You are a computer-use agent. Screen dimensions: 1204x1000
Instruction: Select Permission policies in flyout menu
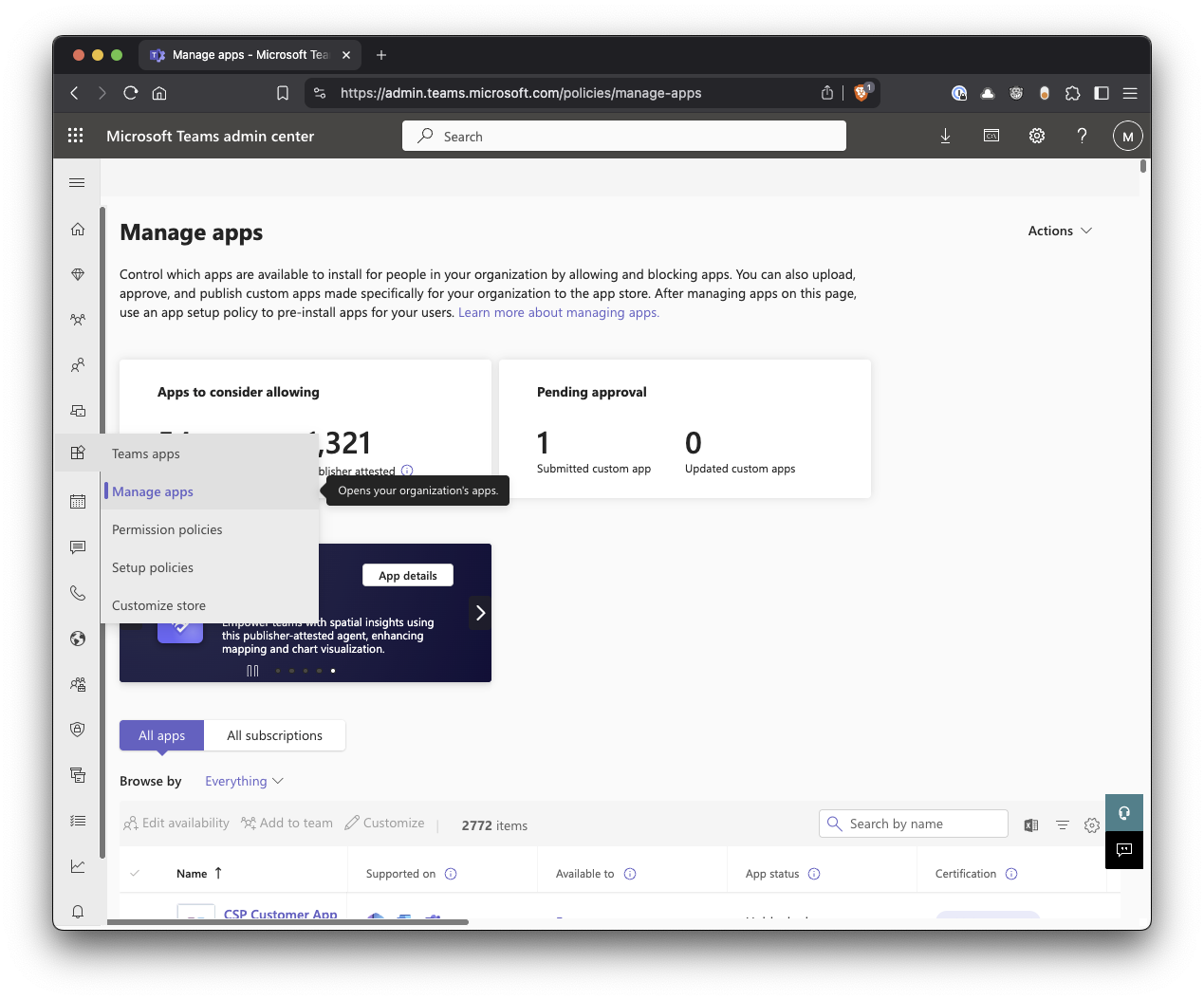[167, 529]
